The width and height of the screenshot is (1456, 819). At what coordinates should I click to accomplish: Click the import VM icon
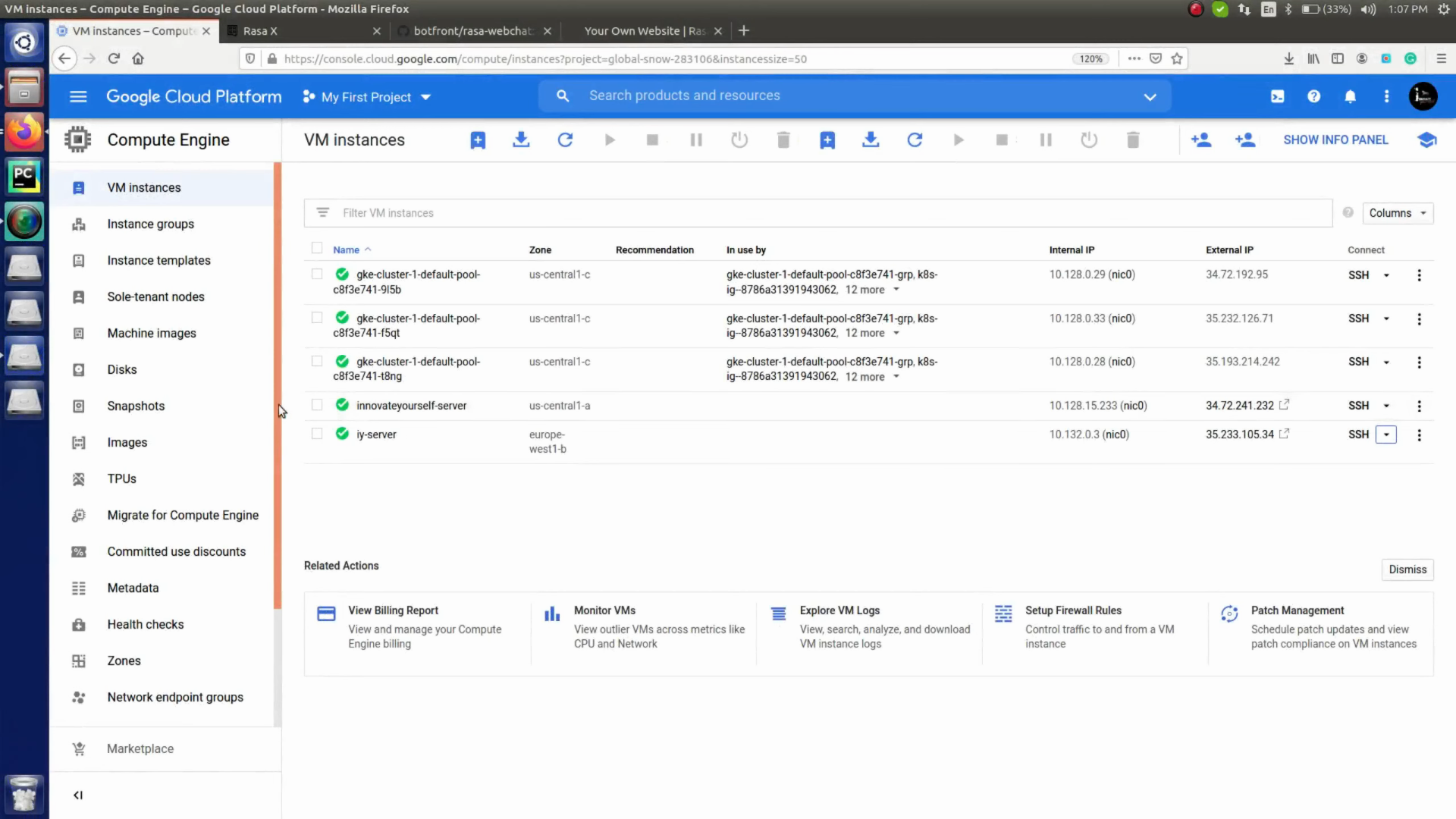(x=521, y=140)
